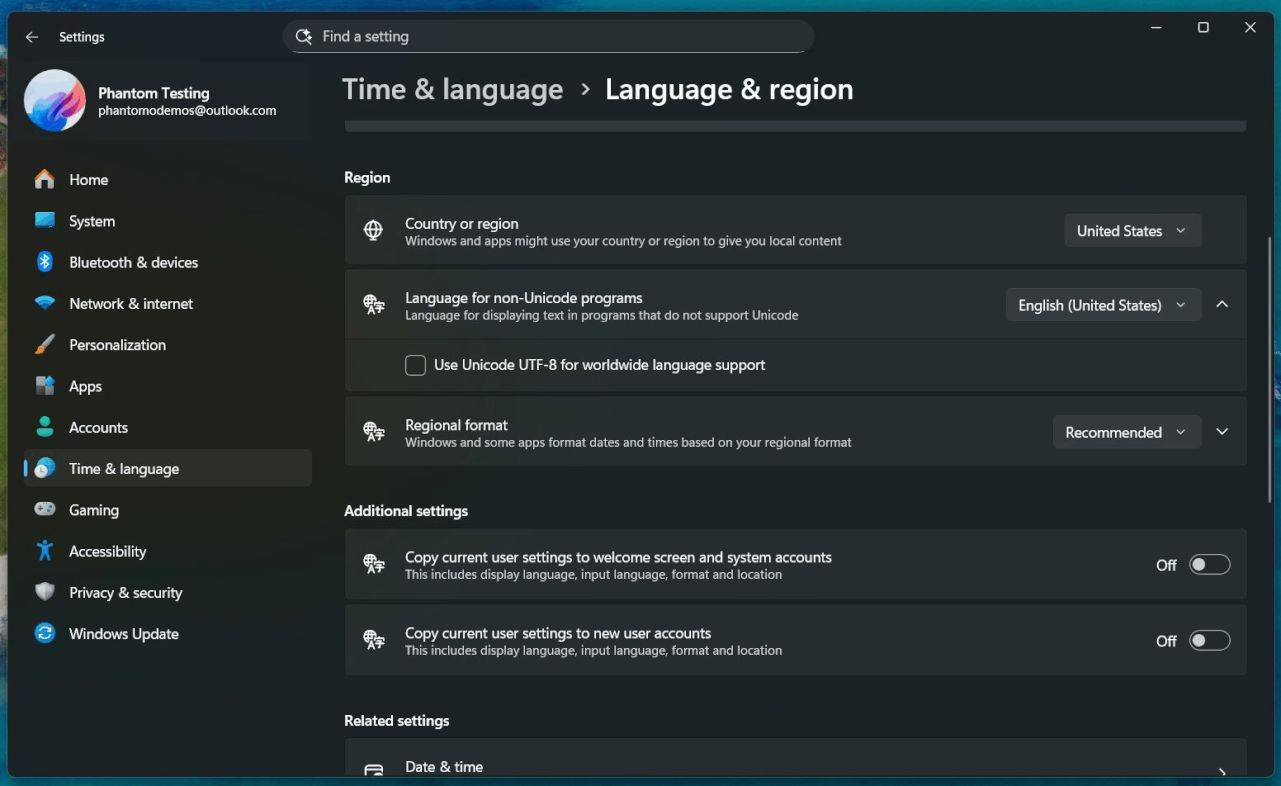This screenshot has height=786, width=1281.
Task: Click the Additional settings heading
Action: (x=406, y=511)
